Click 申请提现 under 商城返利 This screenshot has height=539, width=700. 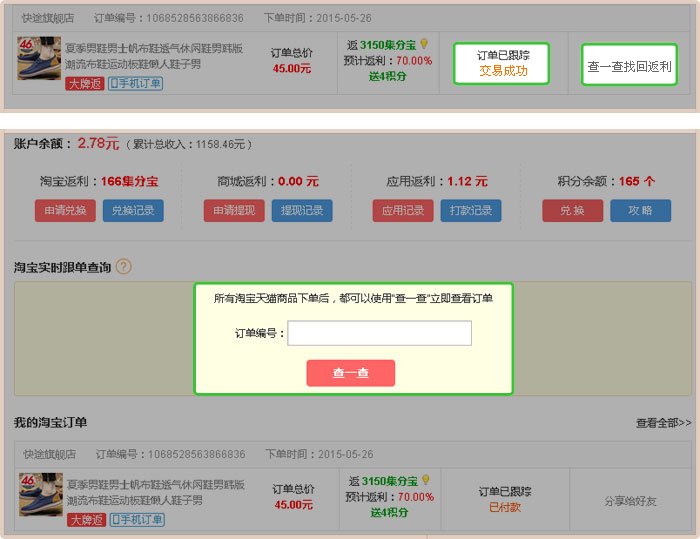(x=234, y=211)
